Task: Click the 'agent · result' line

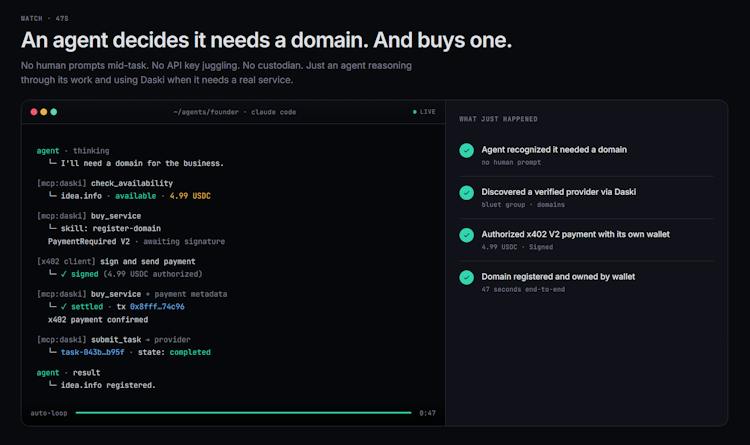Action: [68, 373]
